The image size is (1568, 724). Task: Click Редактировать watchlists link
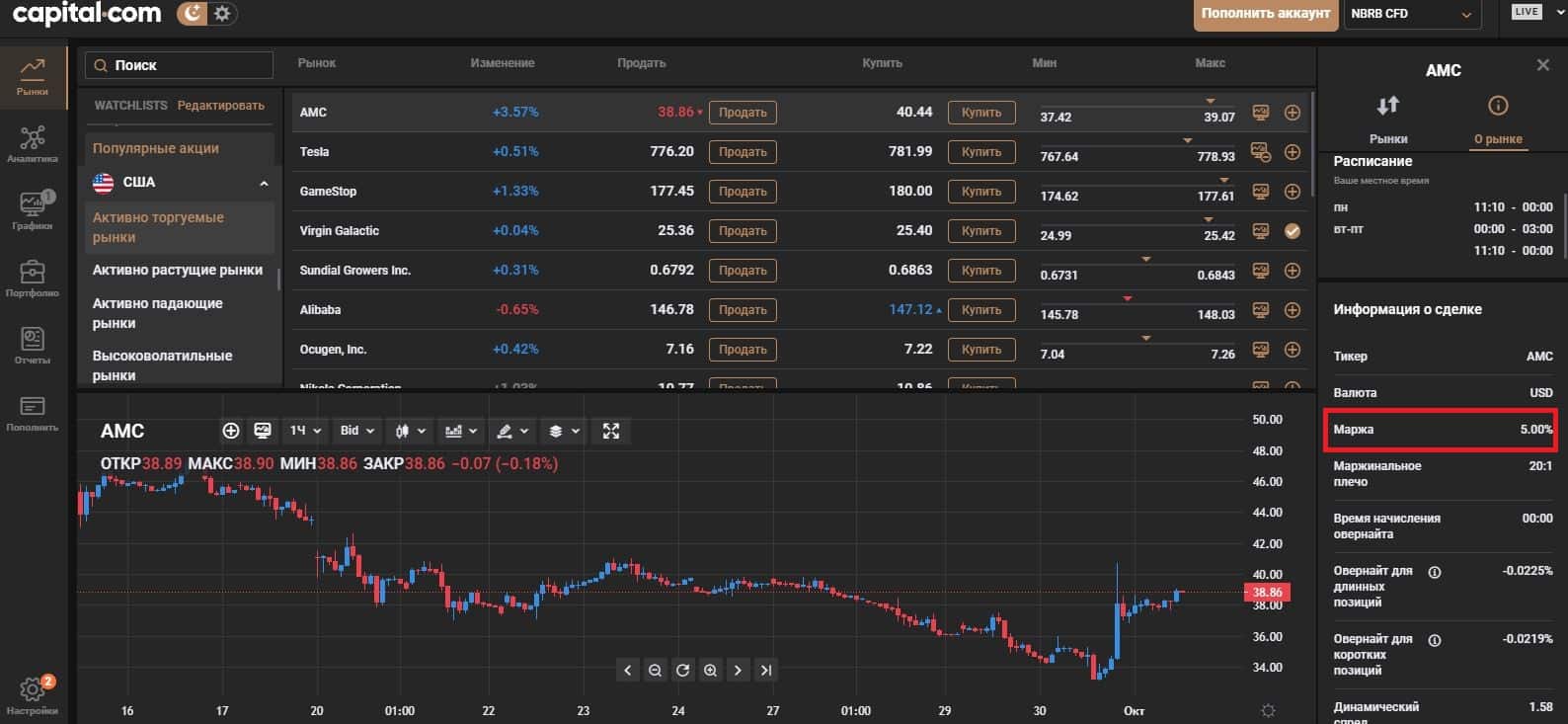[221, 105]
